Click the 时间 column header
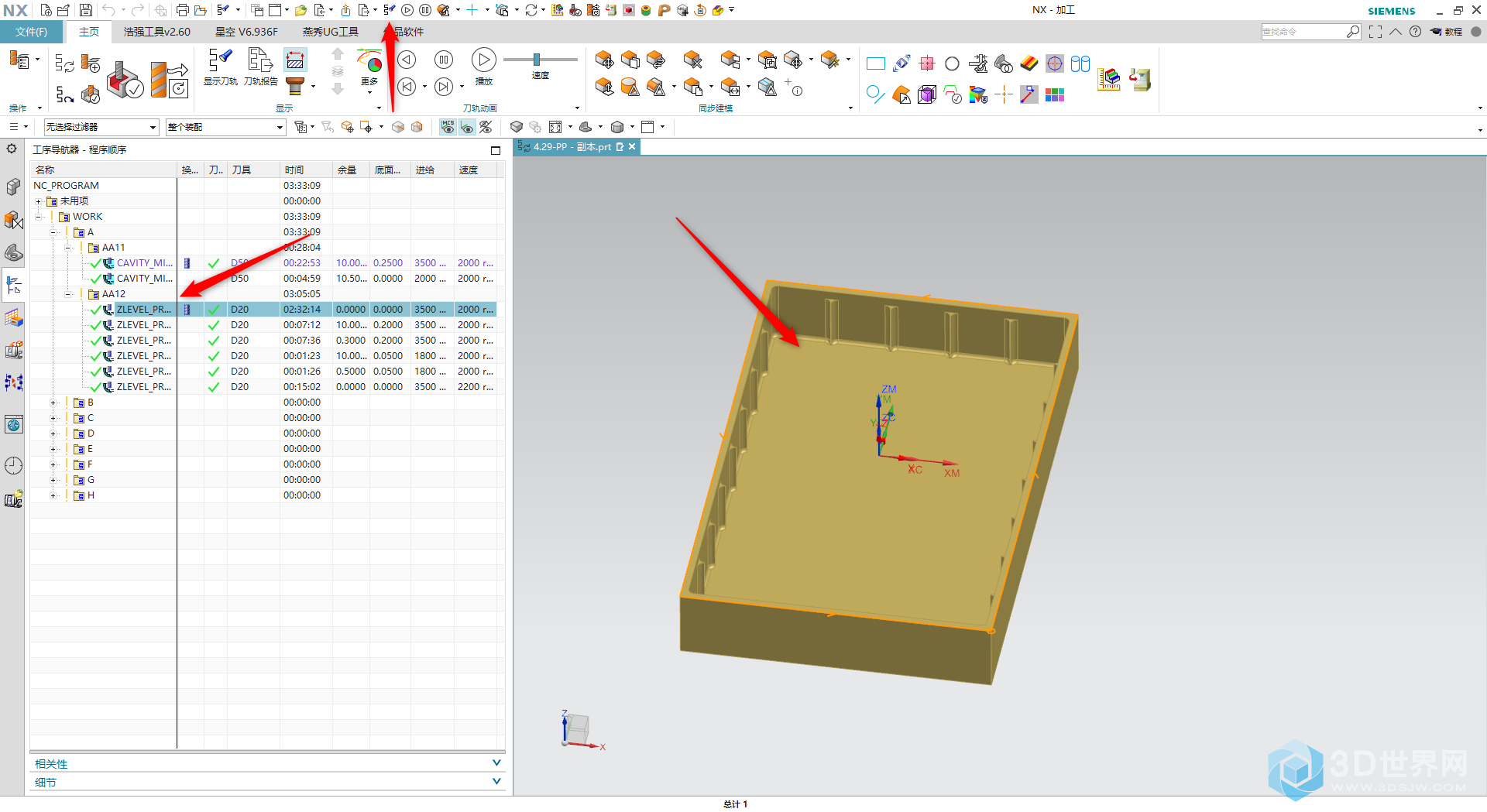1487x812 pixels. (x=307, y=170)
